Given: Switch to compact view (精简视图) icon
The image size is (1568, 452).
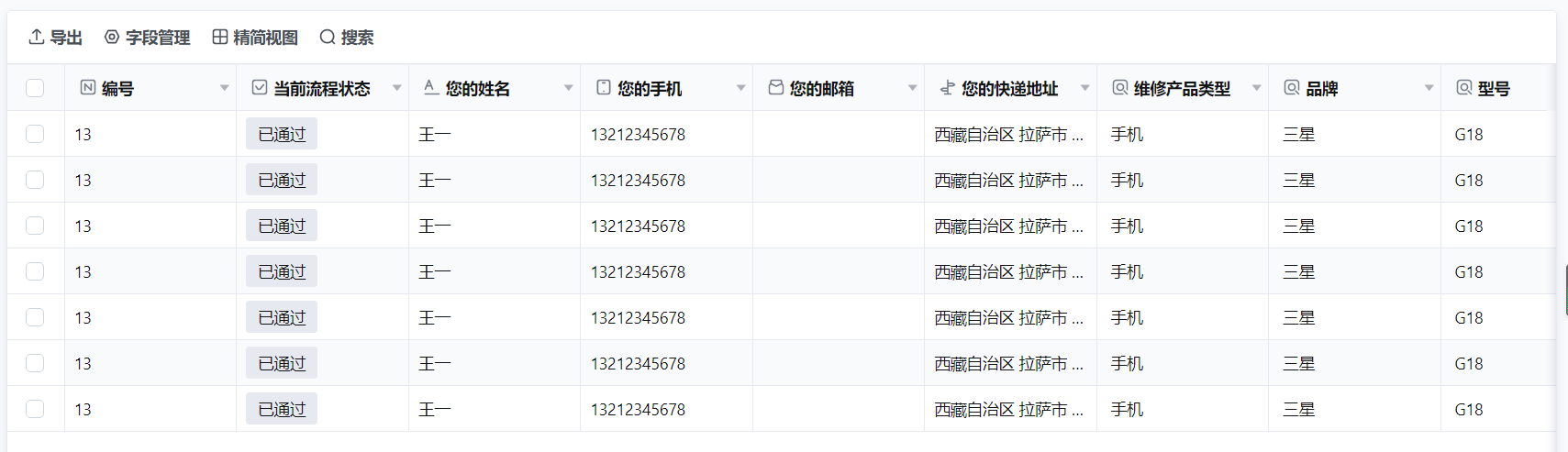Looking at the screenshot, I should point(220,37).
